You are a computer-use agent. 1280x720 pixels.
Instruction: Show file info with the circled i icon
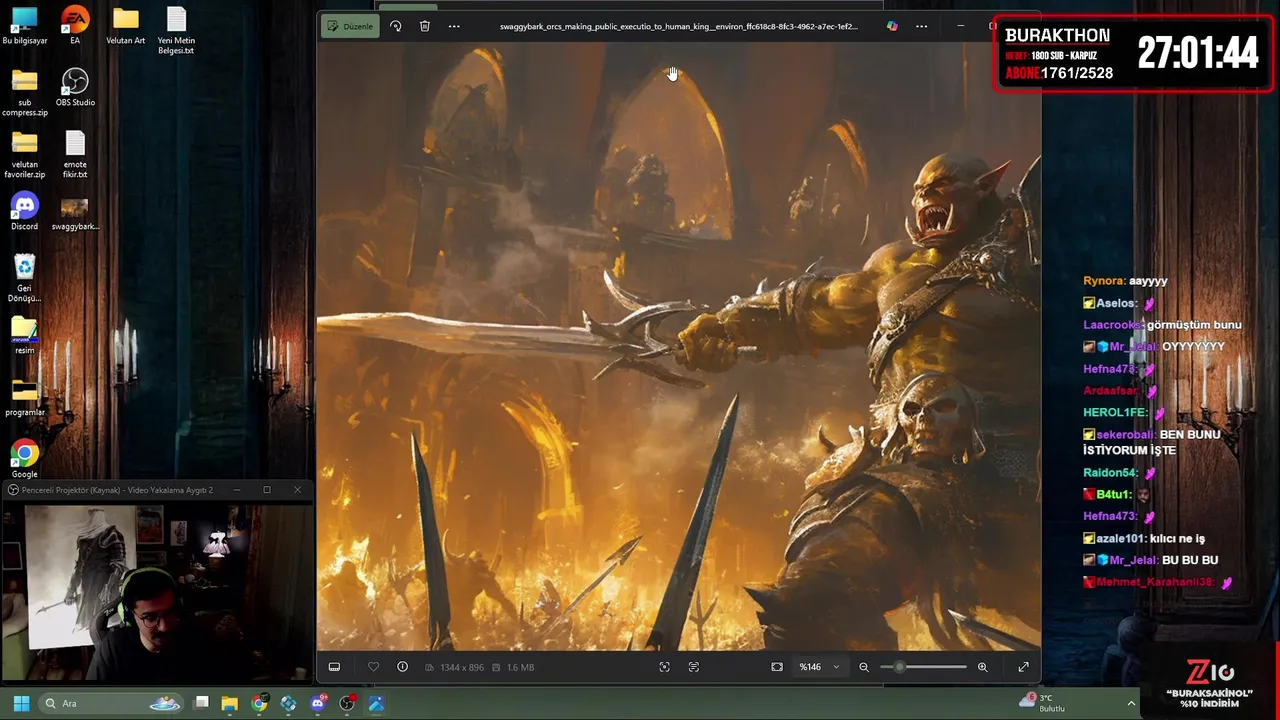[402, 667]
